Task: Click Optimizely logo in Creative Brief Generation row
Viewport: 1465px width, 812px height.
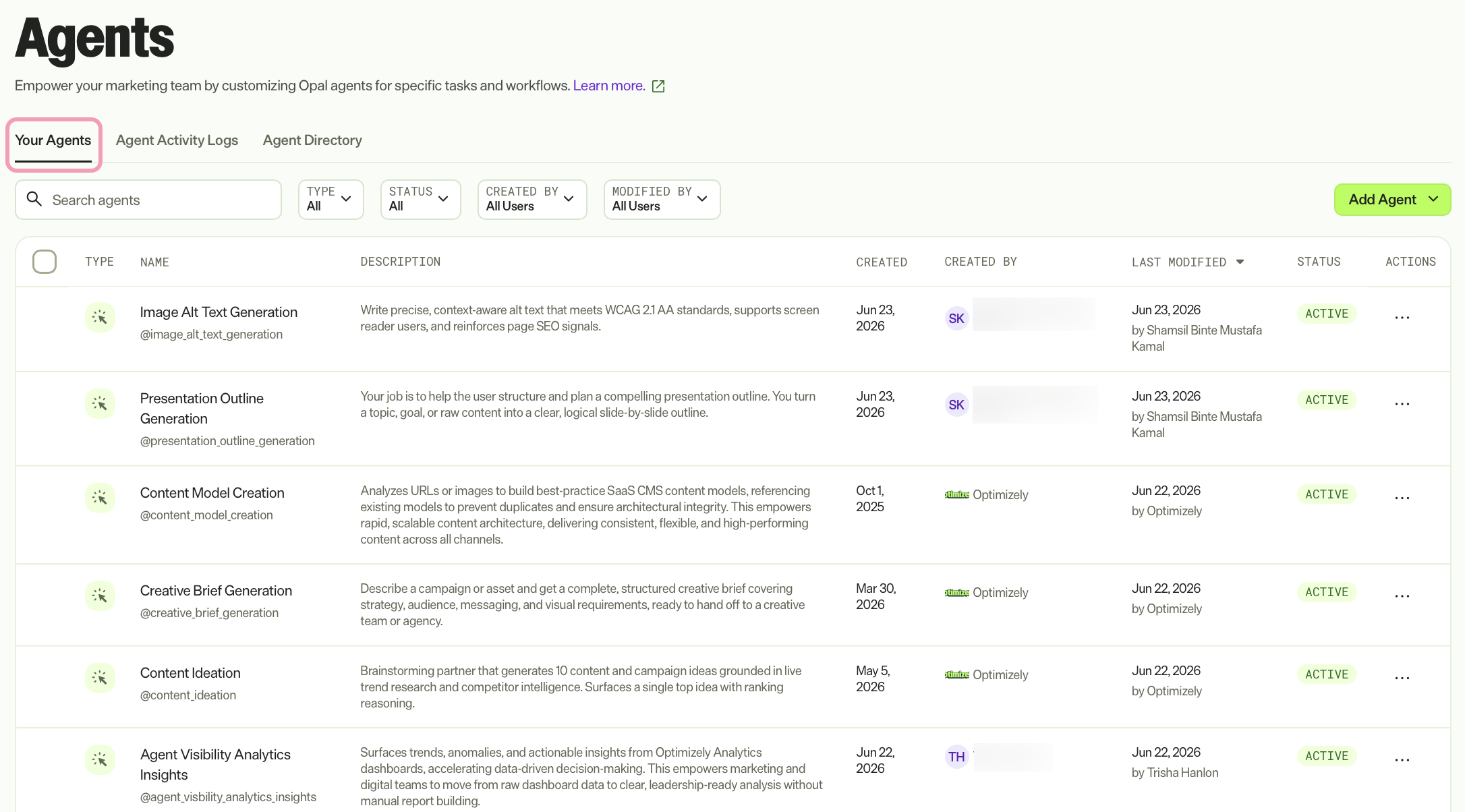Action: pos(957,592)
